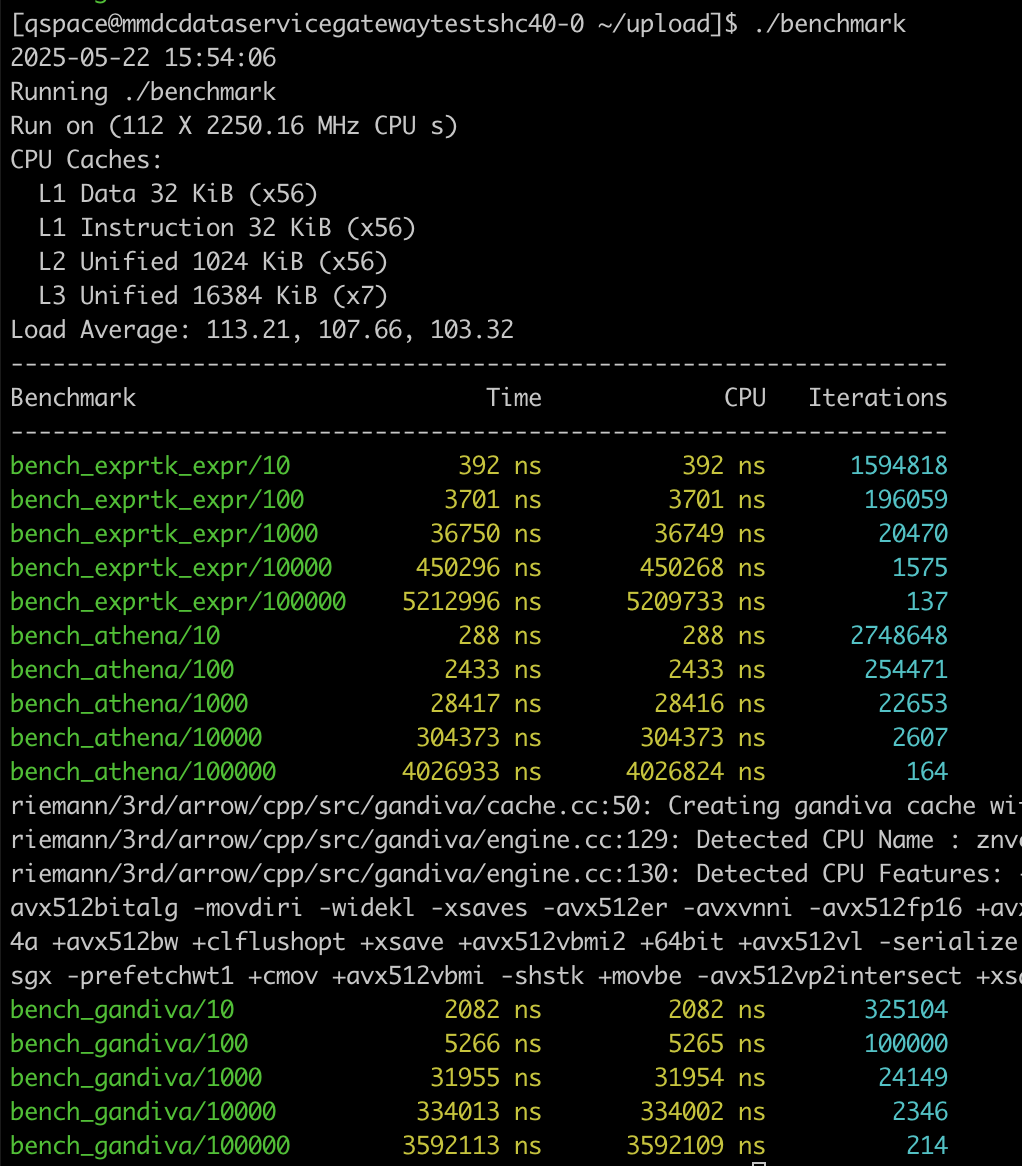Click the CPU value 3592109 ns
Image resolution: width=1022 pixels, height=1166 pixels.
(695, 1146)
